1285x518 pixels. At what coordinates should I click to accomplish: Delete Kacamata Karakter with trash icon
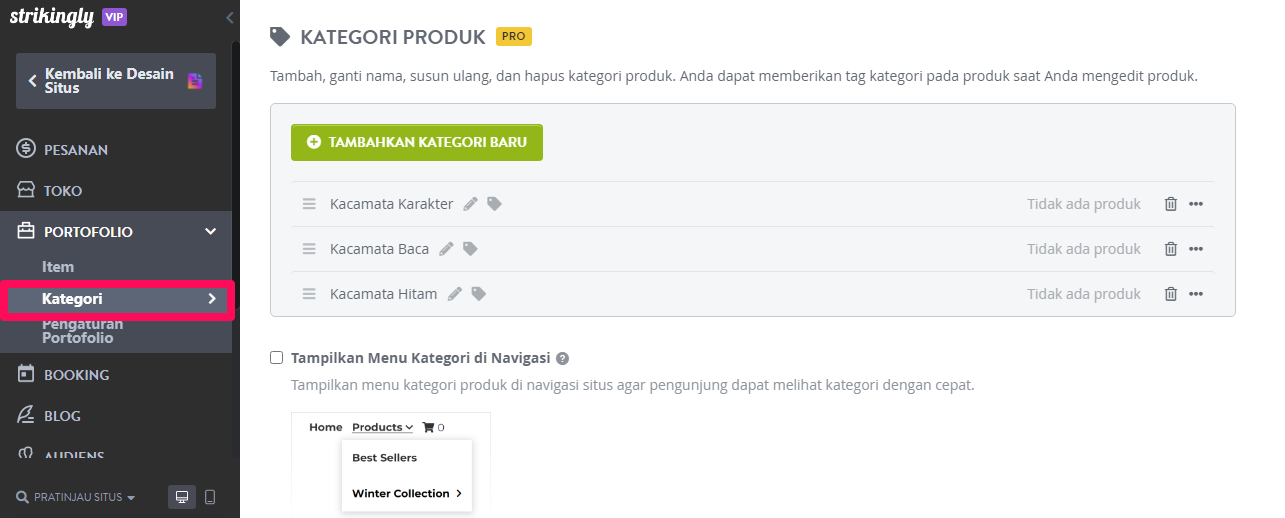click(x=1170, y=204)
